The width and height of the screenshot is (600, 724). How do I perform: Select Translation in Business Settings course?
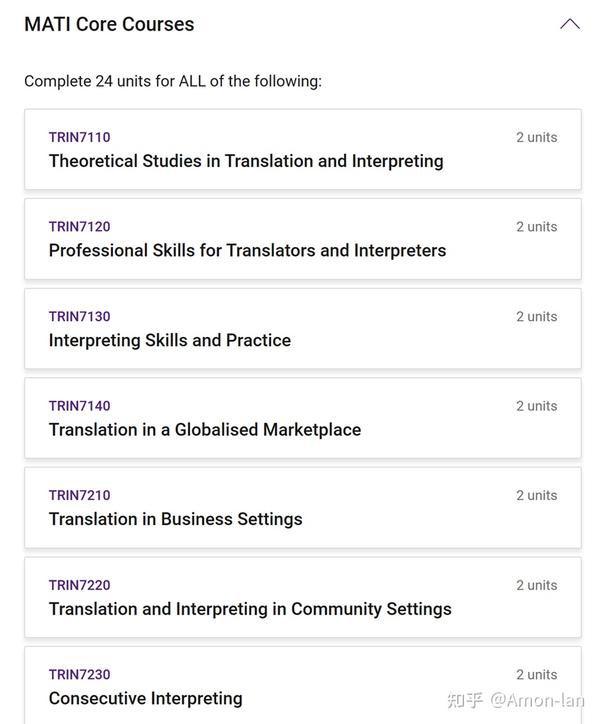[x=176, y=519]
